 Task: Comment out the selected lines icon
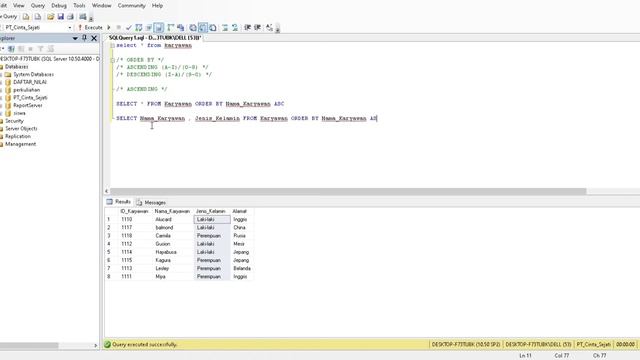point(225,27)
